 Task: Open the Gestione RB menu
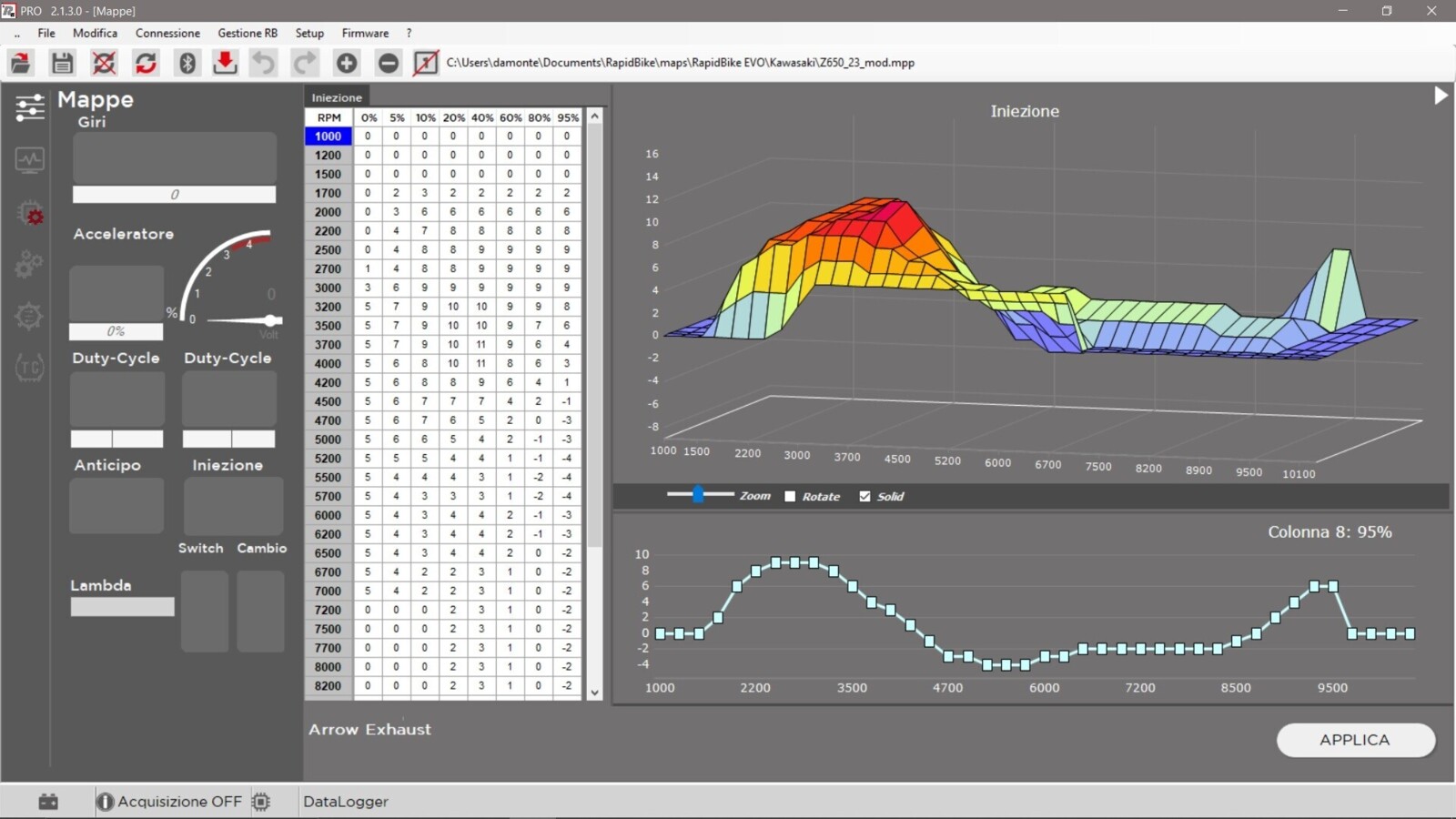[x=247, y=33]
